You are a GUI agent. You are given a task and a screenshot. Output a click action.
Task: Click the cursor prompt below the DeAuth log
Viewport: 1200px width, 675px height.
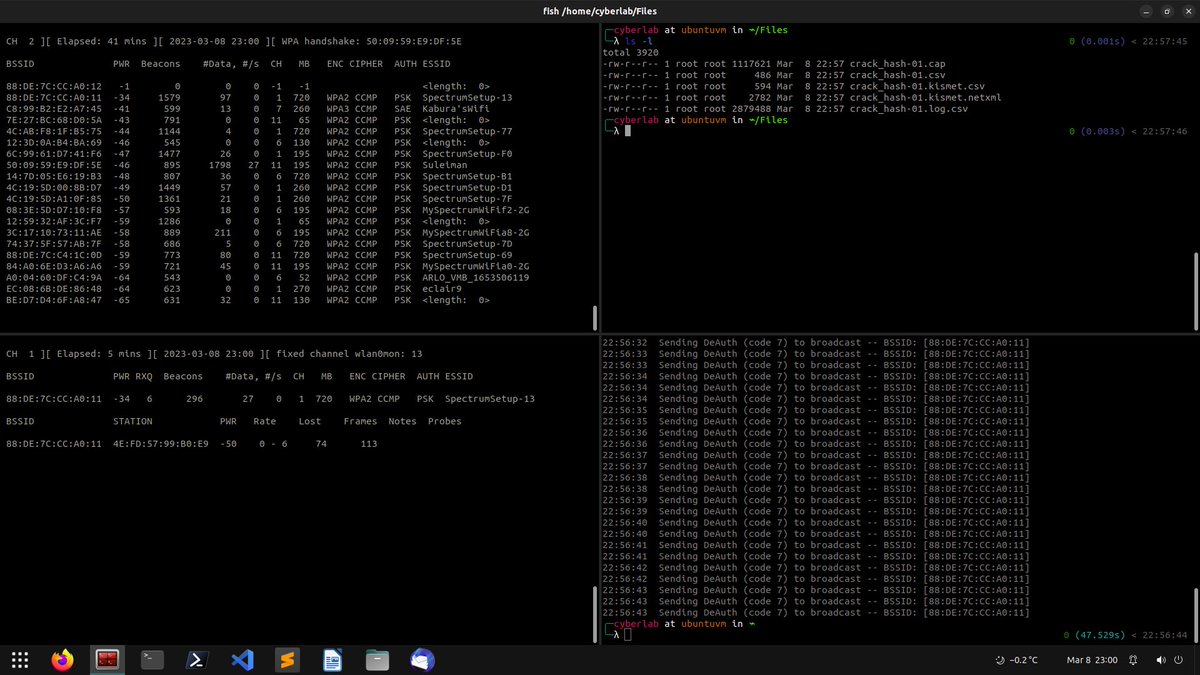628,634
